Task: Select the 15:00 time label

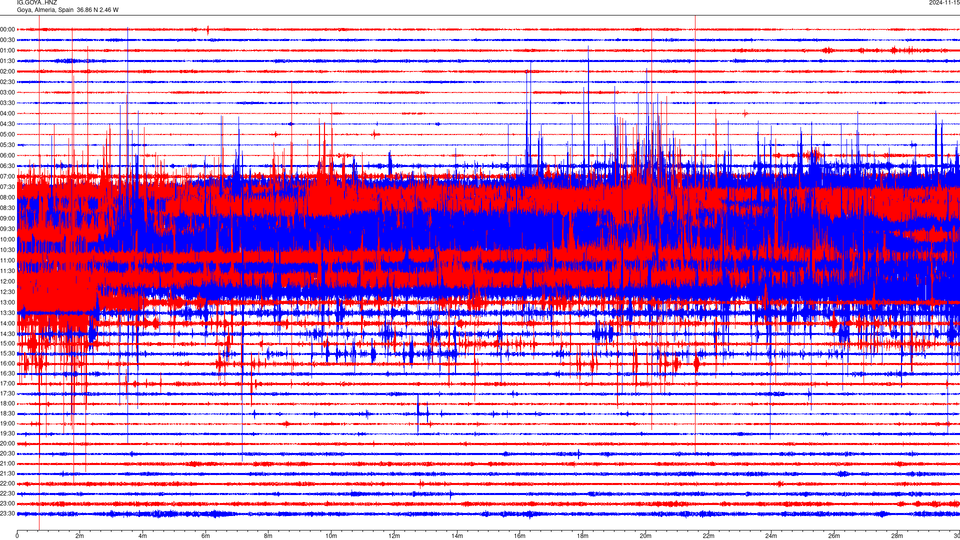Action: (x=7, y=343)
